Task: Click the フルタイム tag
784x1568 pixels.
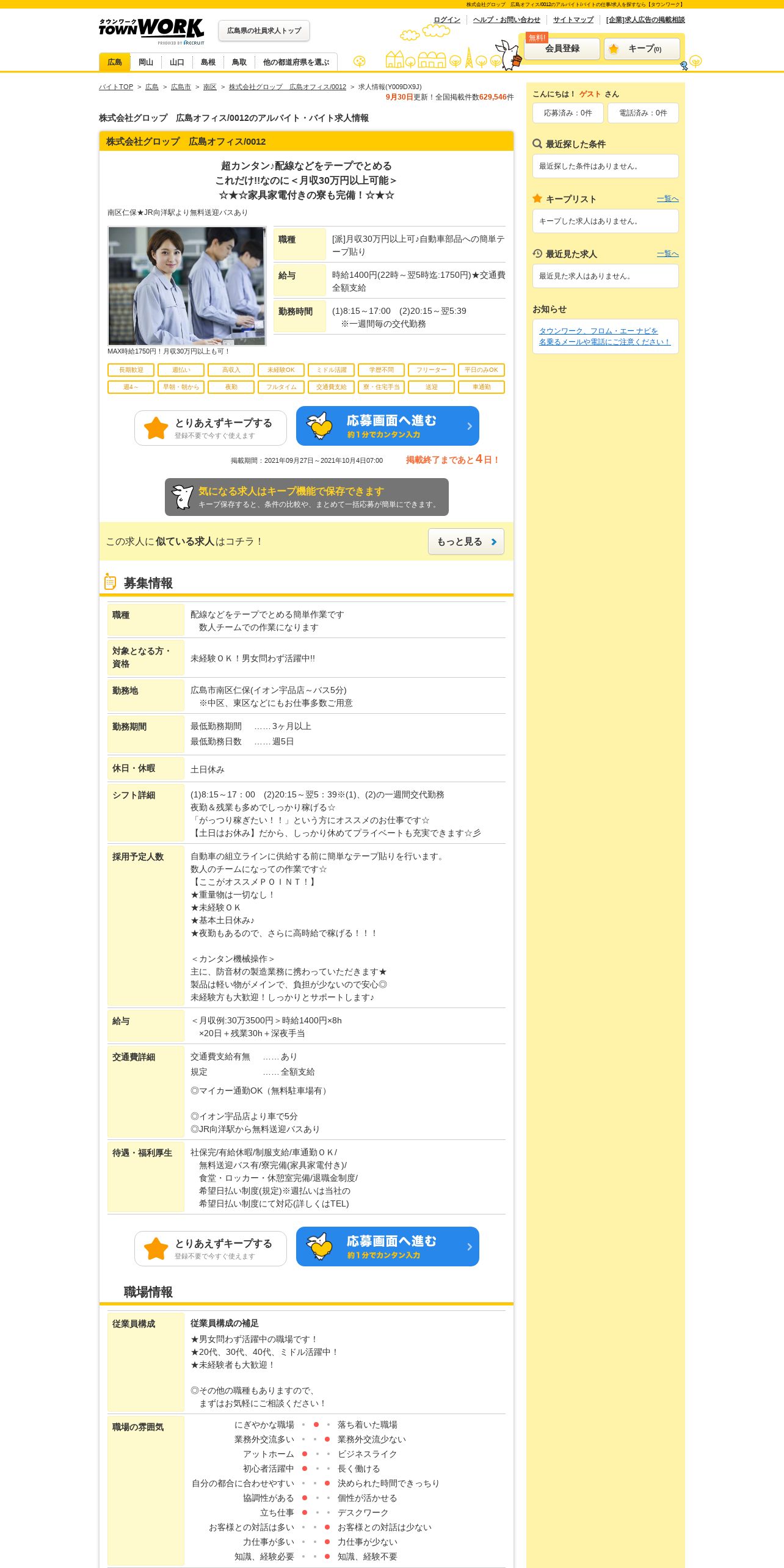Action: tap(281, 387)
